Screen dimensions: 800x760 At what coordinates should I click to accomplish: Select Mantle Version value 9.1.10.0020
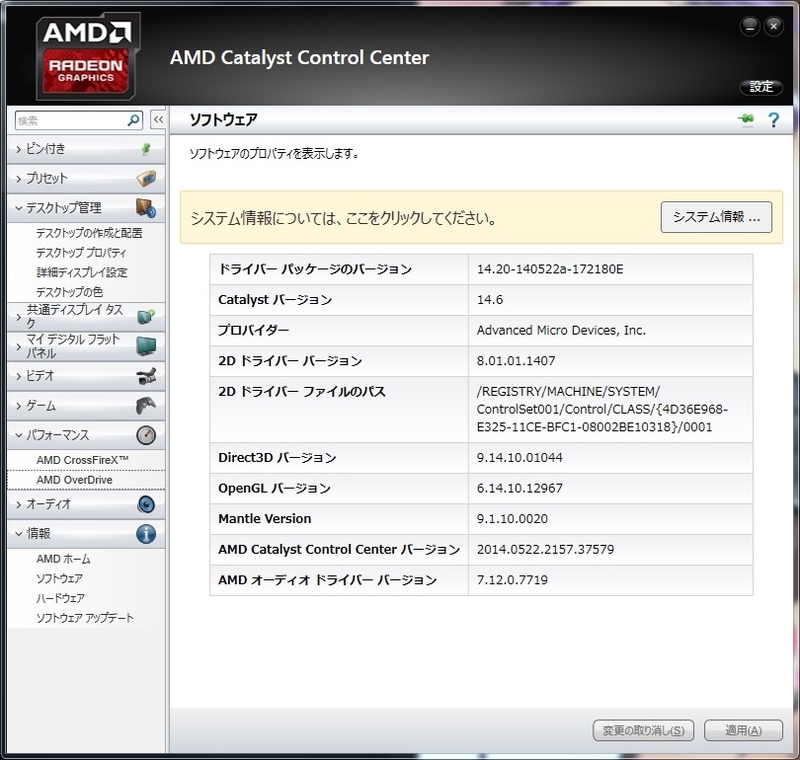(x=512, y=519)
